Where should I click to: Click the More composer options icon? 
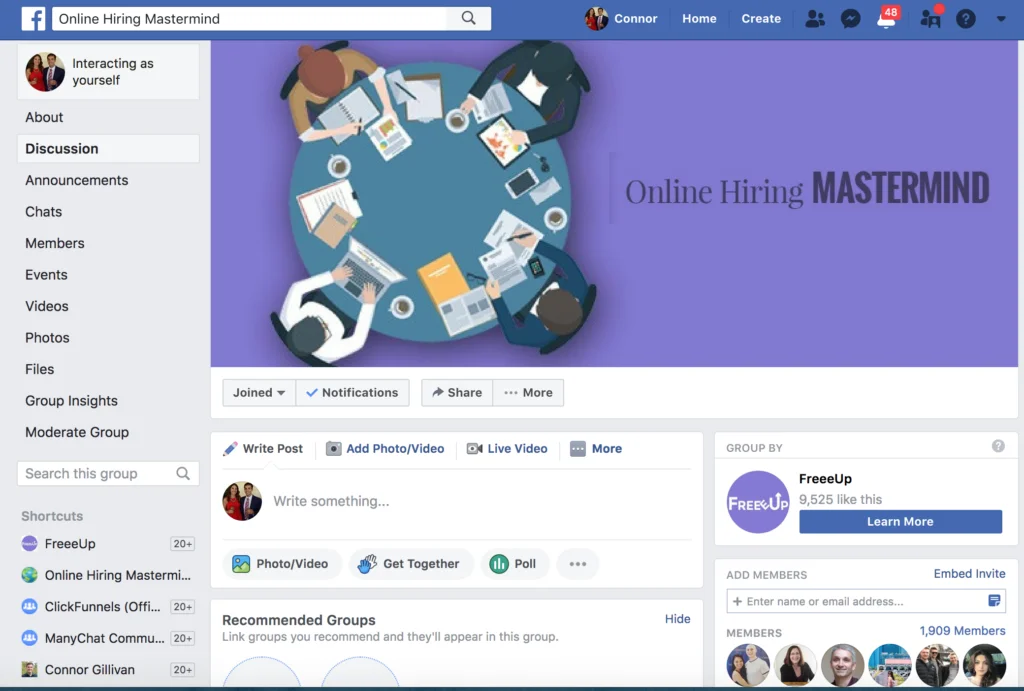(x=578, y=449)
